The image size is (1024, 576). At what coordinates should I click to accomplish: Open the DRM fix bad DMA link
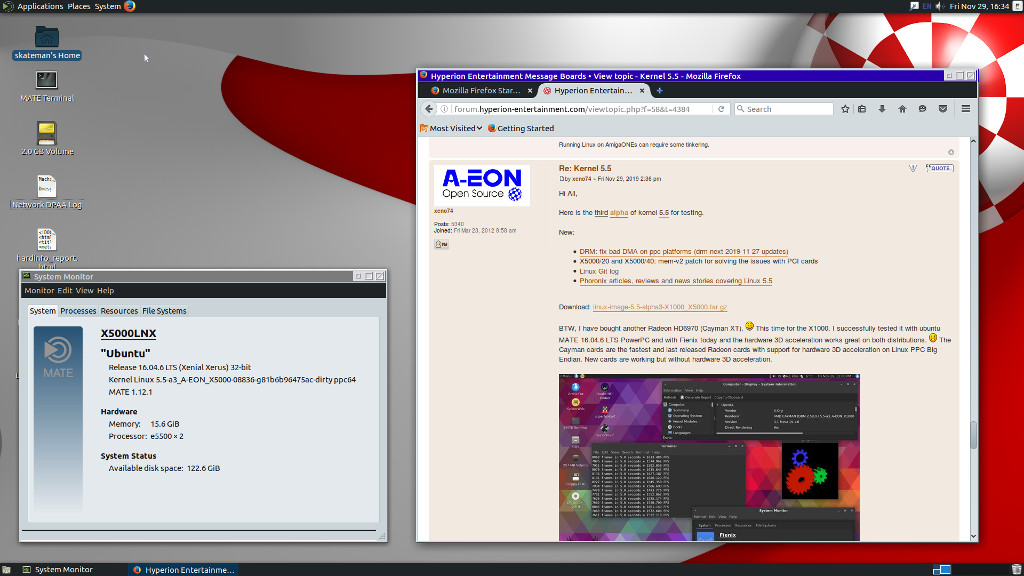click(684, 251)
